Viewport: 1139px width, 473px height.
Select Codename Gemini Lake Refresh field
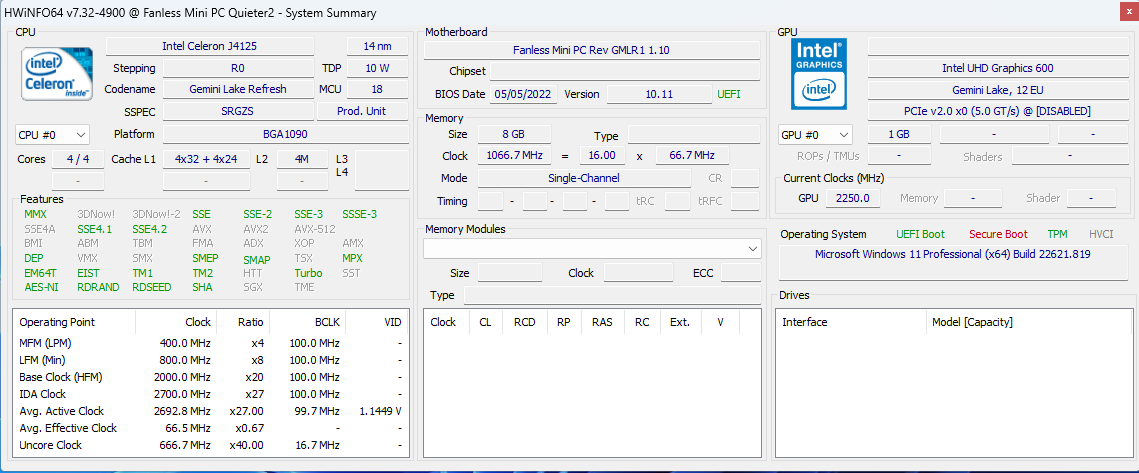pyautogui.click(x=238, y=89)
